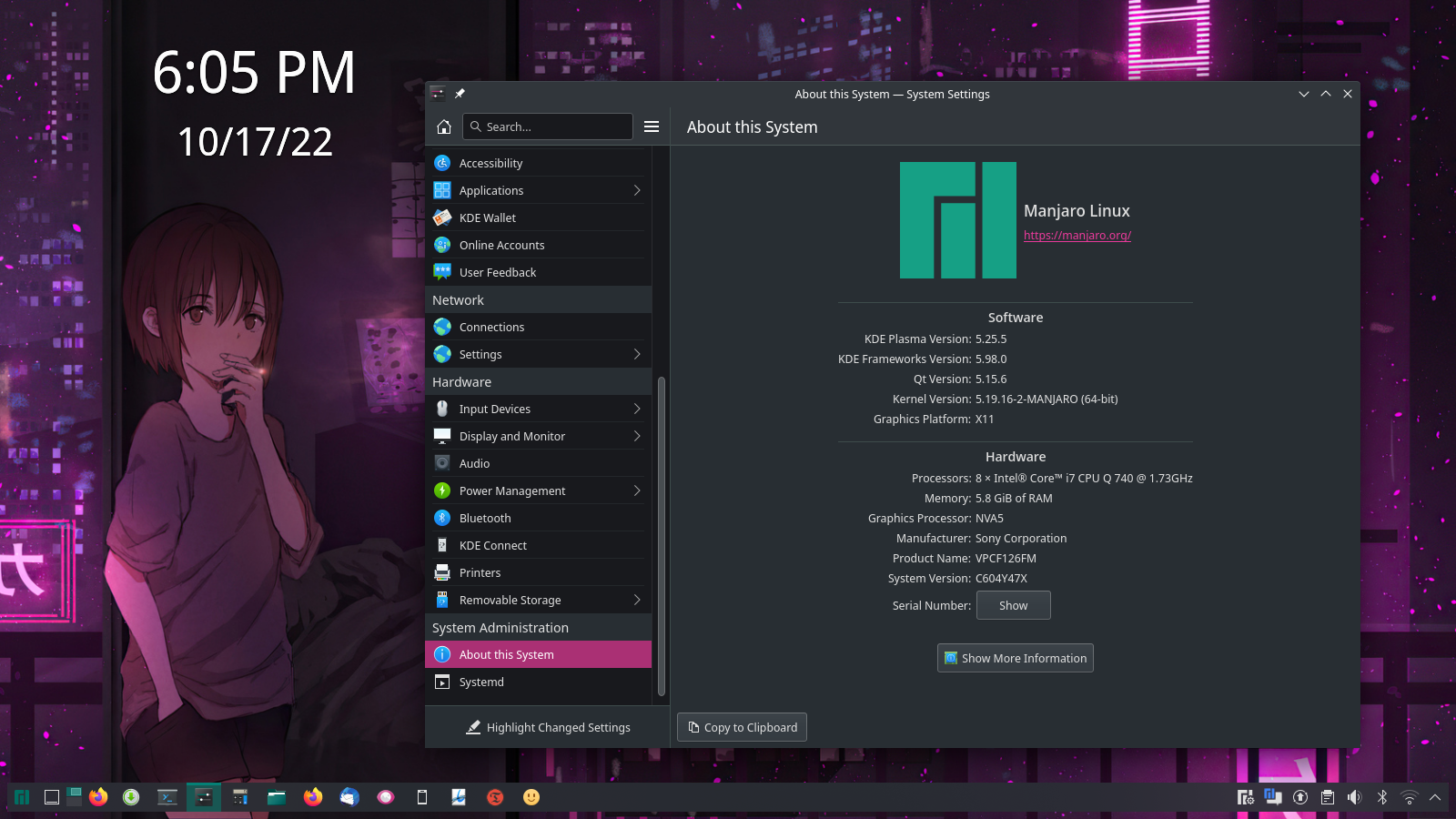Image resolution: width=1456 pixels, height=819 pixels.
Task: Expand the Display and Monitor chevron
Action: coord(637,436)
